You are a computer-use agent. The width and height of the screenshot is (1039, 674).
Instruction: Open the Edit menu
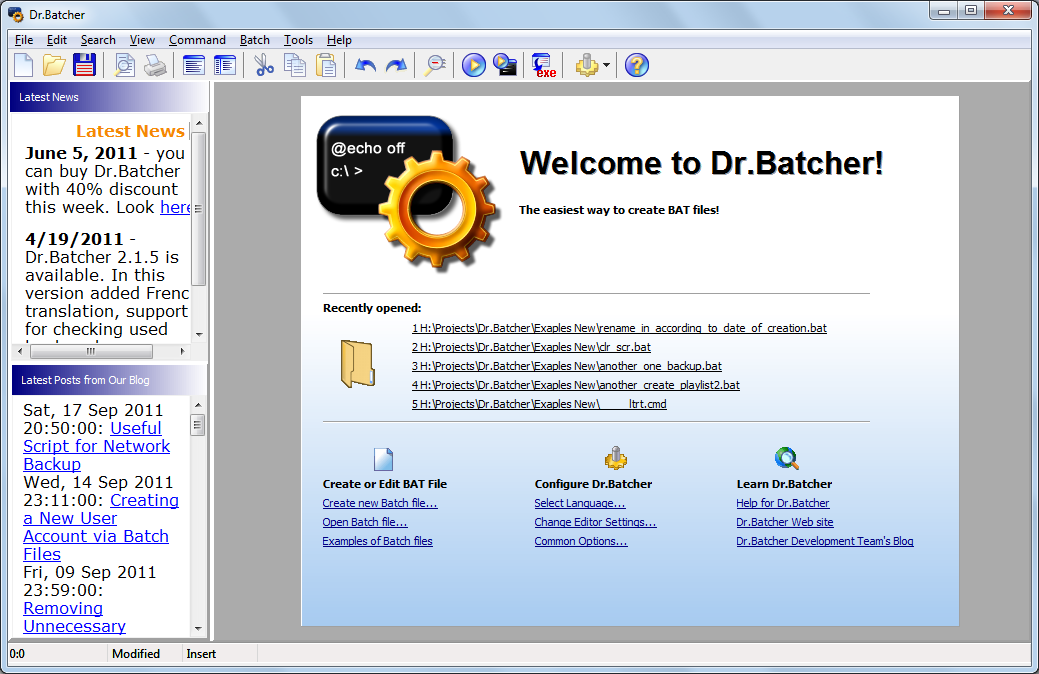click(56, 40)
